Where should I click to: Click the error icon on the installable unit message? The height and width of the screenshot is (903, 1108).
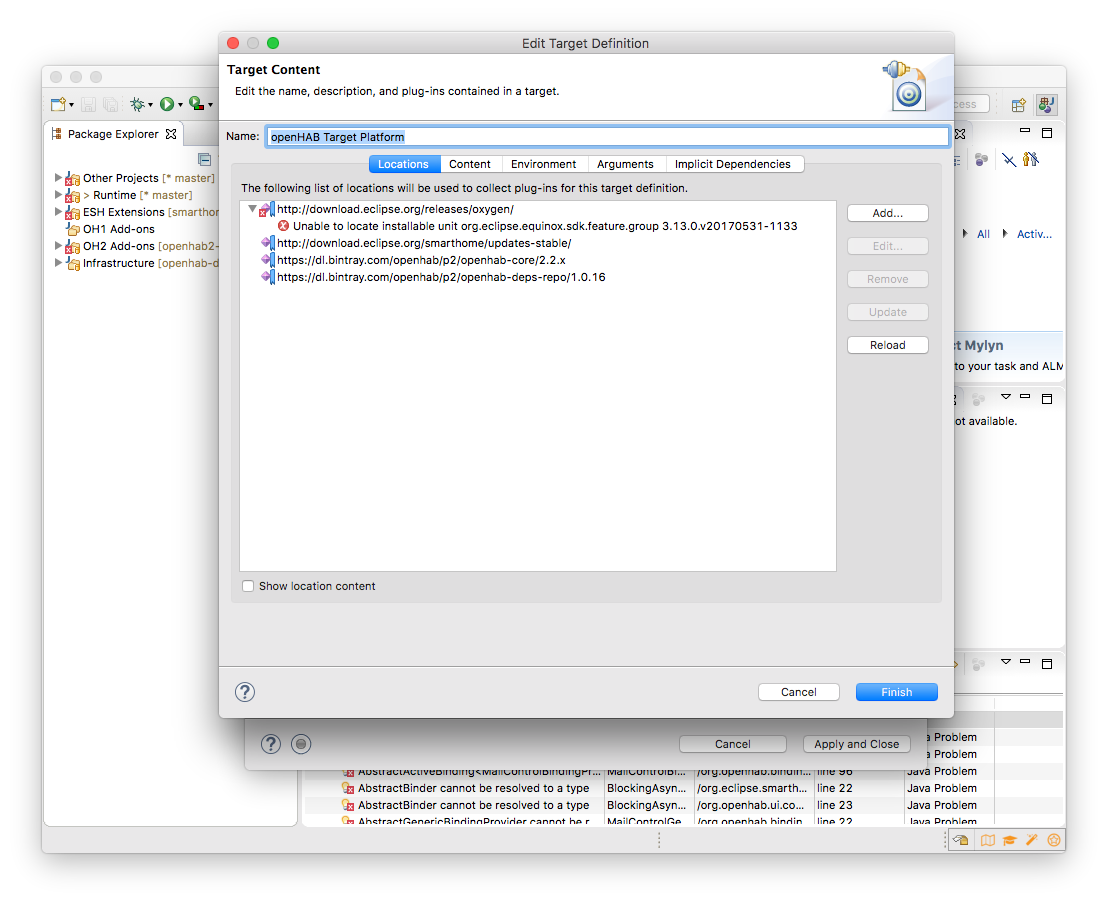(x=283, y=226)
